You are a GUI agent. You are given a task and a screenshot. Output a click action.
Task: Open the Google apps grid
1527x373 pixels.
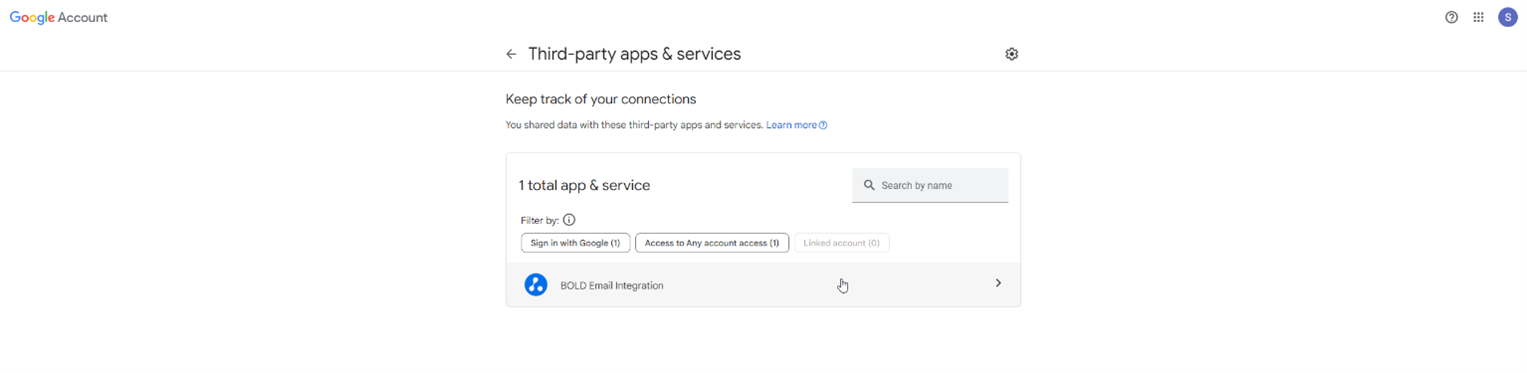pyautogui.click(x=1478, y=17)
